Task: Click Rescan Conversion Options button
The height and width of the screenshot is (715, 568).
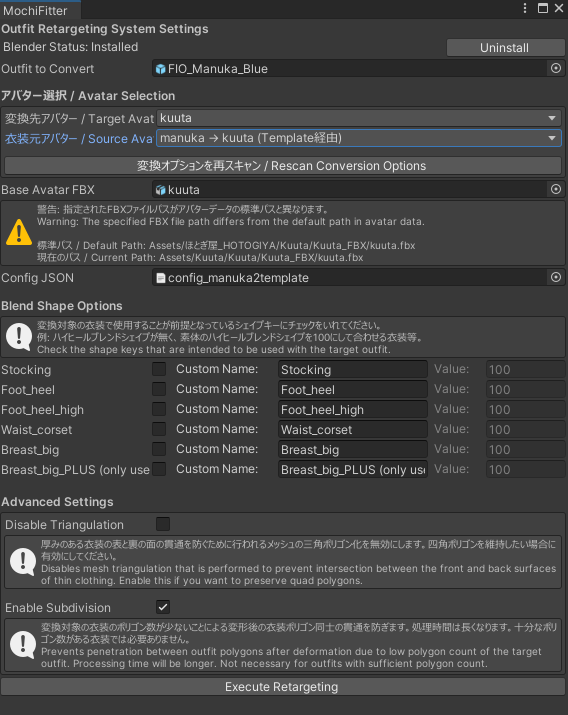Action: click(x=283, y=166)
